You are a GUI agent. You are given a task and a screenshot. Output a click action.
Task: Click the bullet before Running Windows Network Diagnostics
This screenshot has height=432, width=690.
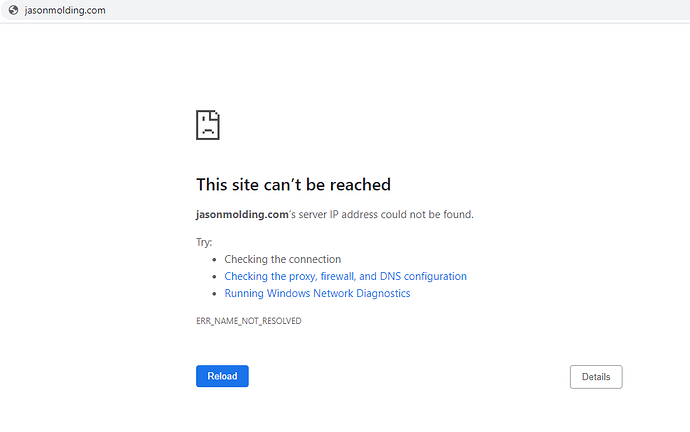[x=214, y=294]
